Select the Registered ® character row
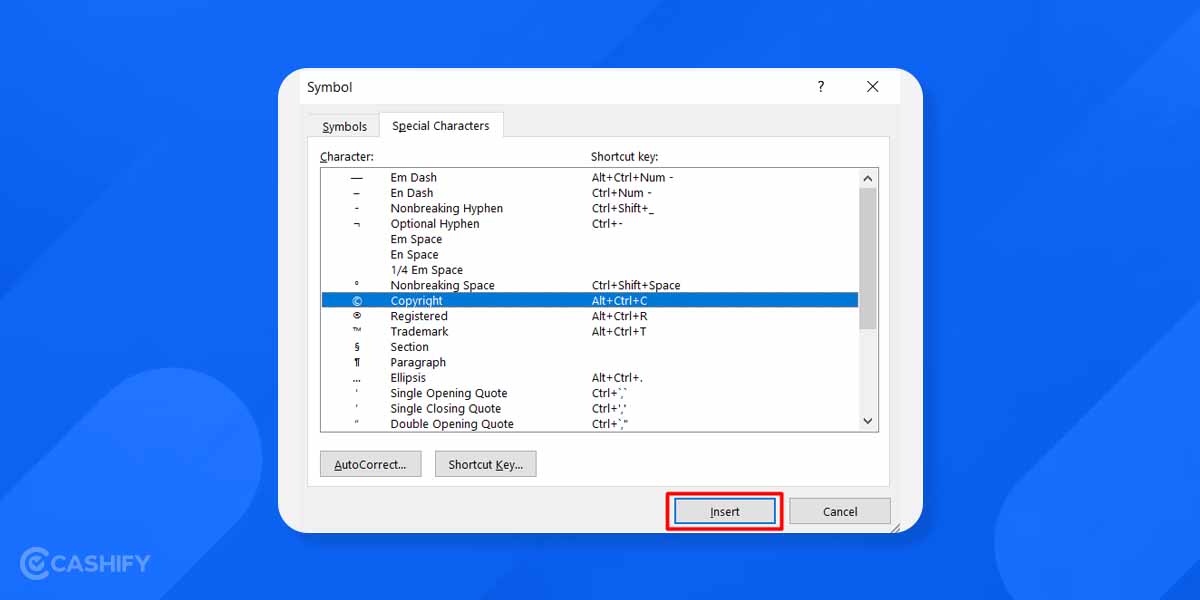The width and height of the screenshot is (1200, 600). (500, 315)
